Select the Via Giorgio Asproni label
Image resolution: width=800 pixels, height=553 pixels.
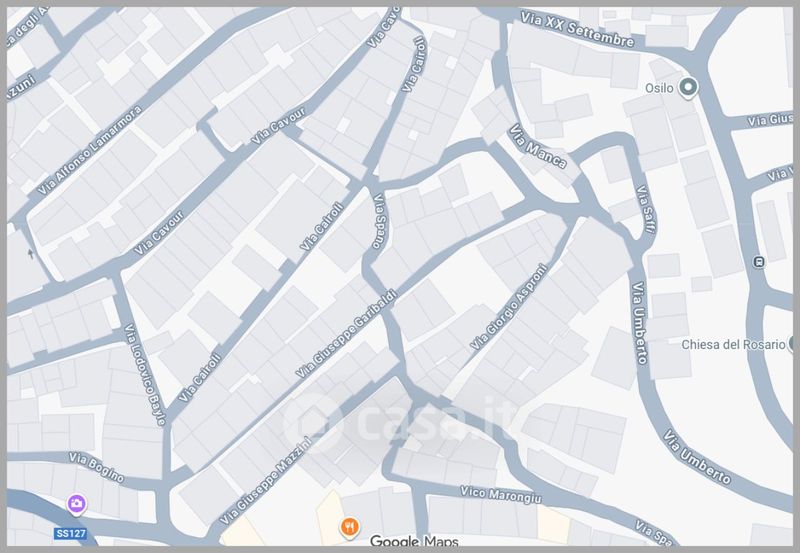point(508,308)
